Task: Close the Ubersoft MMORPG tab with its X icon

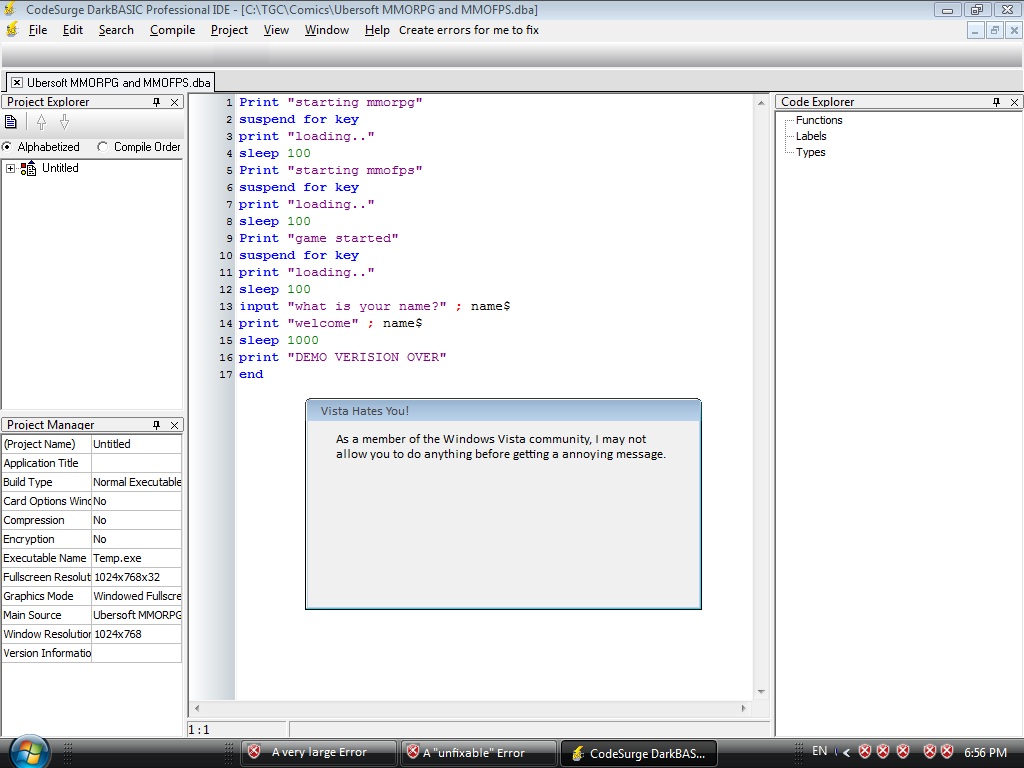Action: pyautogui.click(x=17, y=82)
